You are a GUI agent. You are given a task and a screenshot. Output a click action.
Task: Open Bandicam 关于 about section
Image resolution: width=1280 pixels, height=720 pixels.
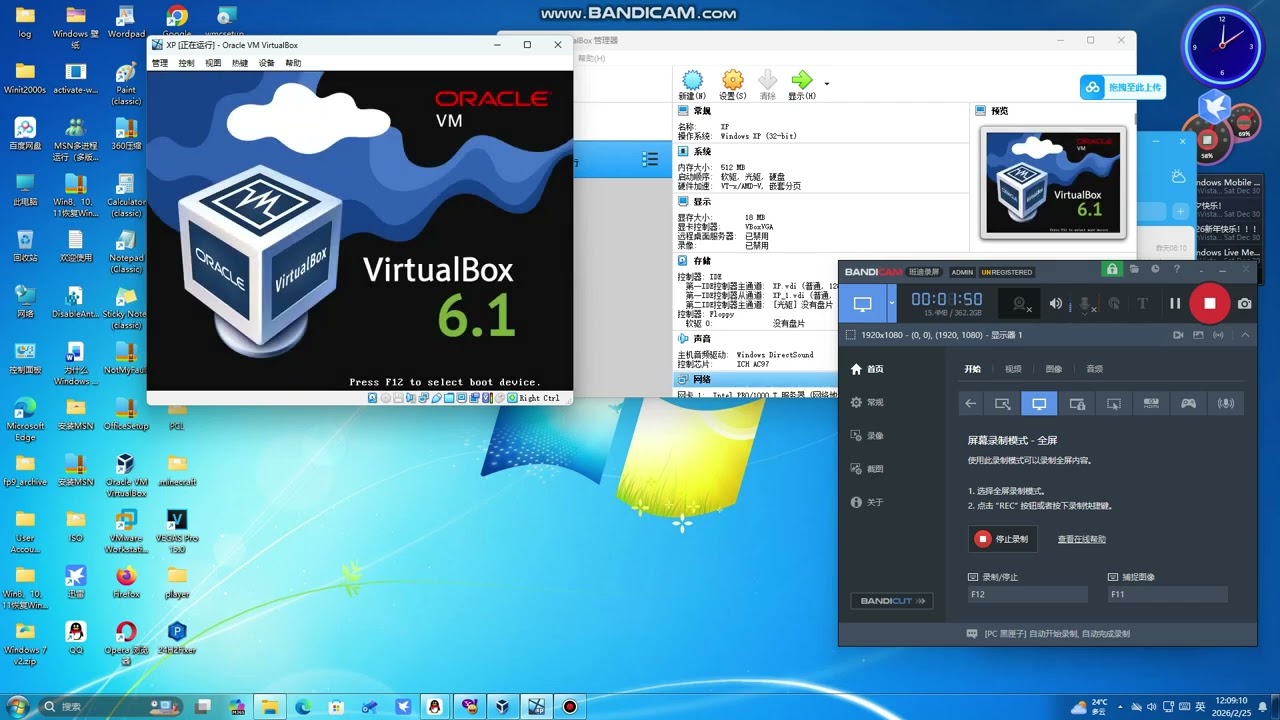(x=867, y=502)
